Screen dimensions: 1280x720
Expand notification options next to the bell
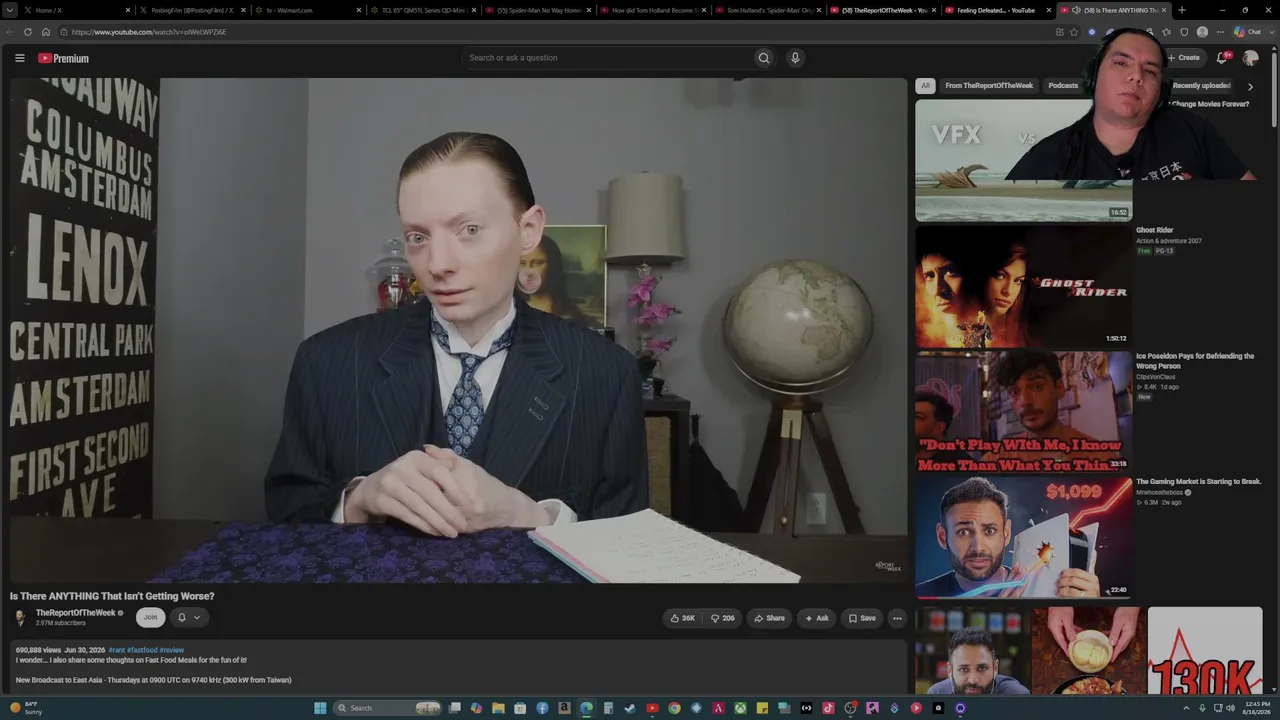pyautogui.click(x=197, y=618)
